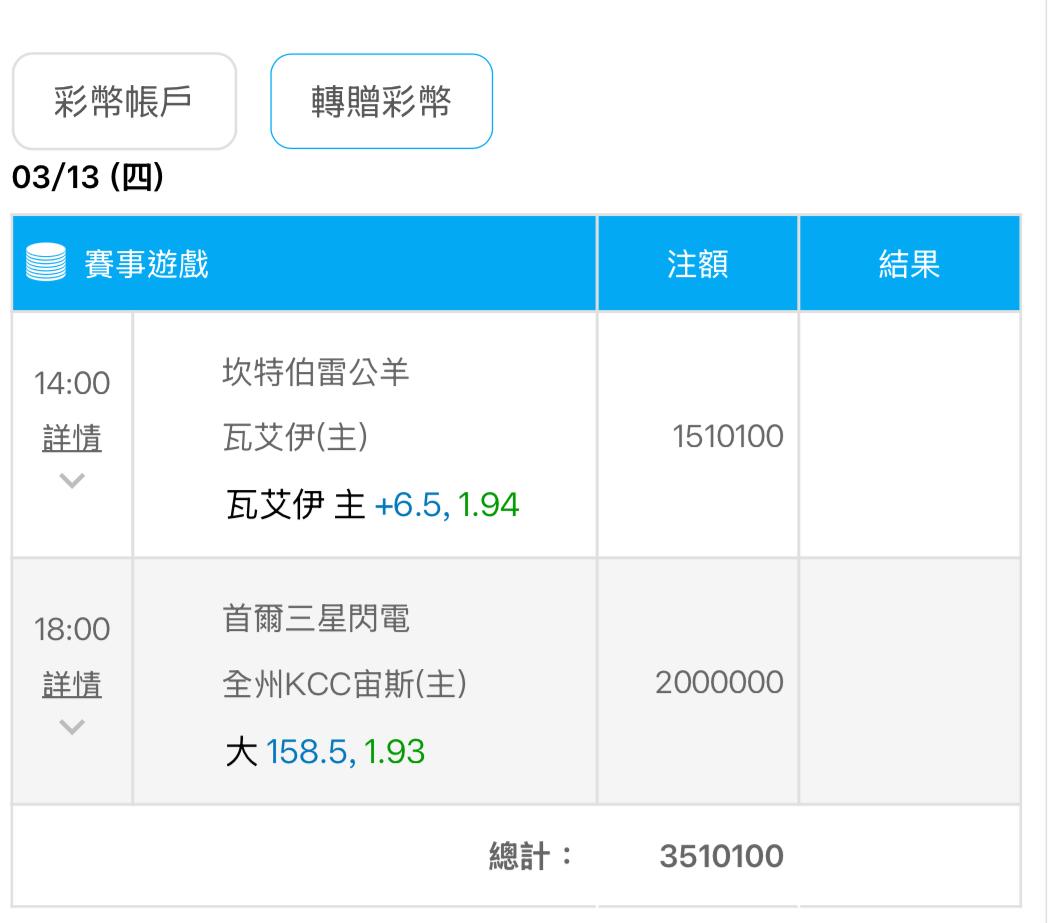Select the team name 全州KCC宙斯(主)
Viewport: 1060px width, 923px height.
tap(345, 684)
